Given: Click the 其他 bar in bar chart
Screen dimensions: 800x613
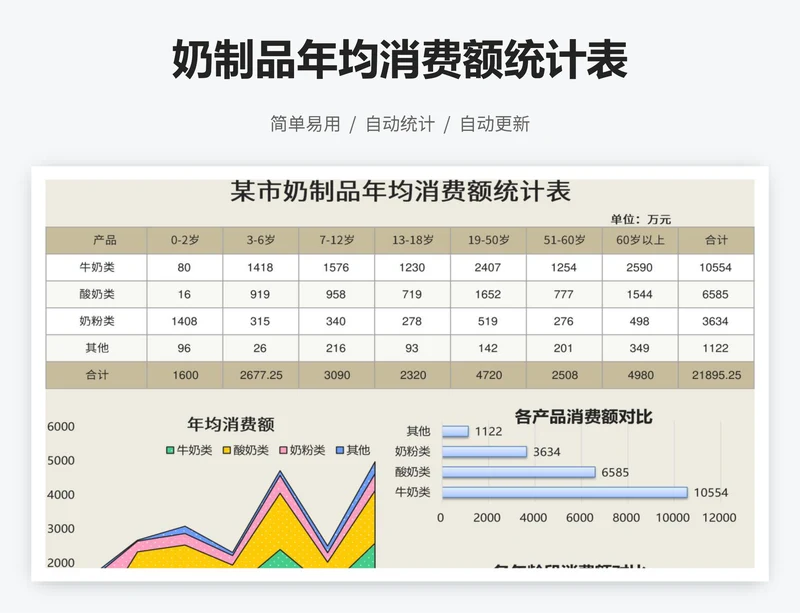Looking at the screenshot, I should (455, 432).
